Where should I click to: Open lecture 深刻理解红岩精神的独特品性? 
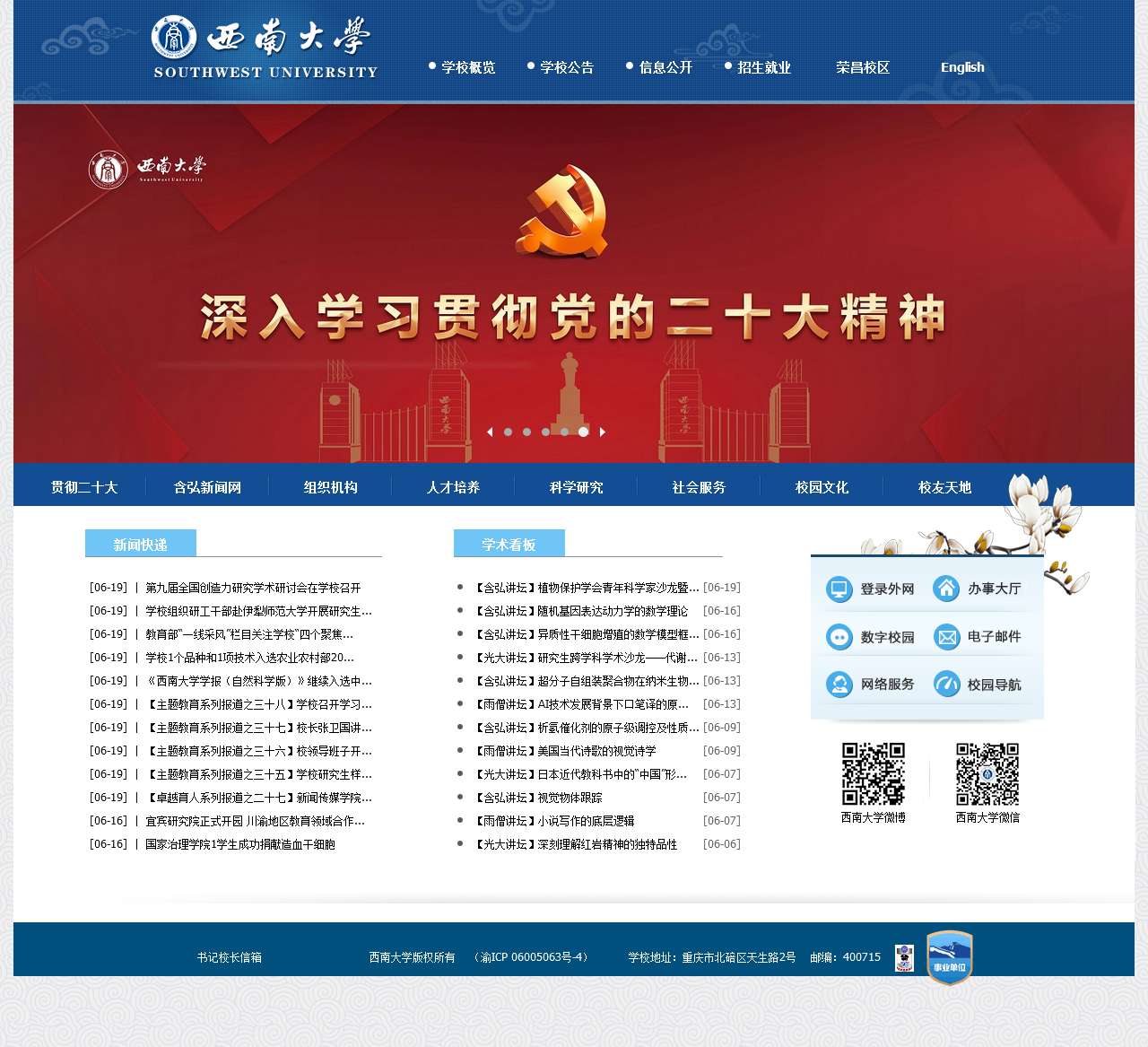click(x=576, y=844)
